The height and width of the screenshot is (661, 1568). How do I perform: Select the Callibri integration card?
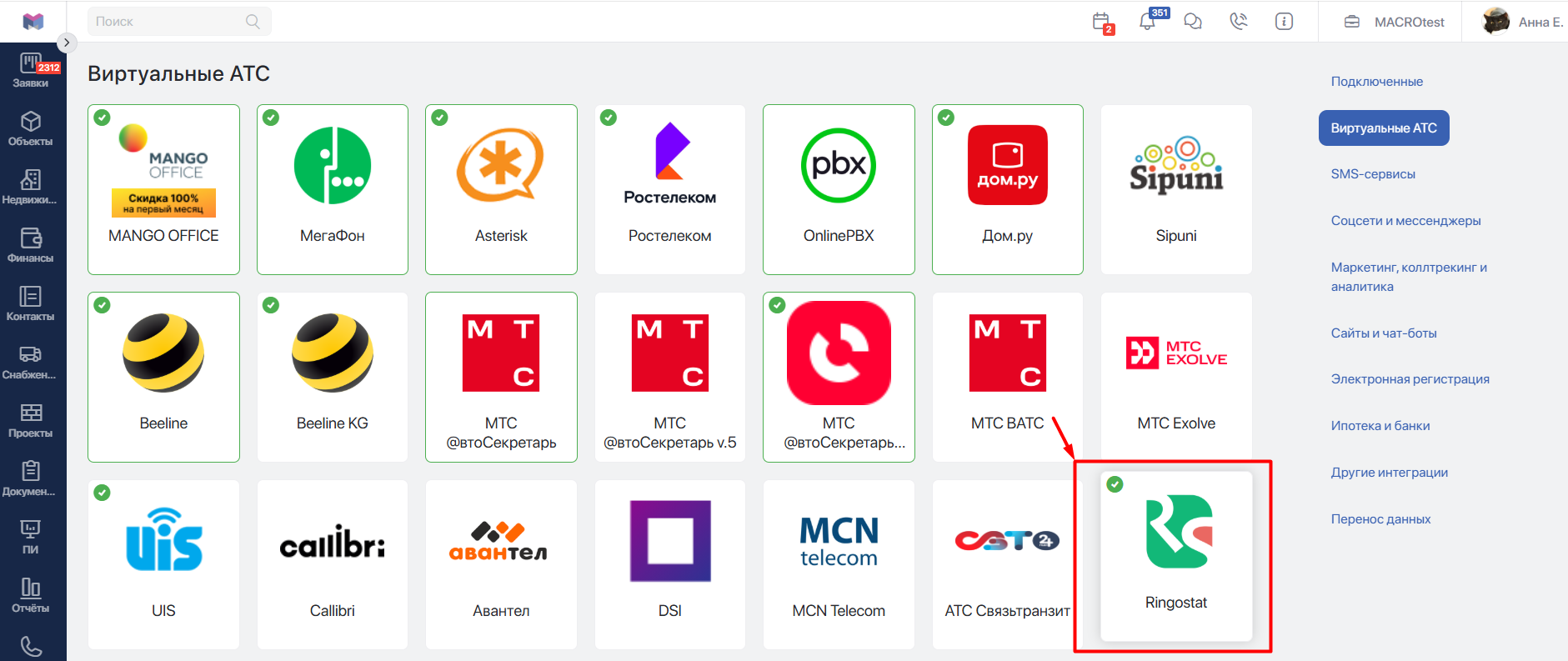(333, 564)
